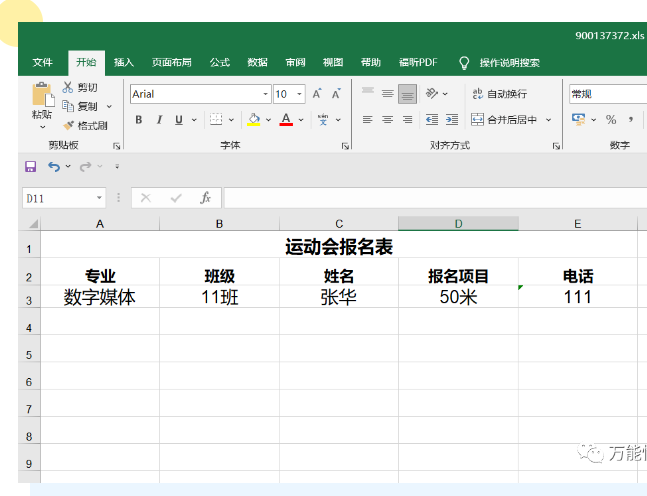Open the clipboard pane launcher

[x=117, y=146]
